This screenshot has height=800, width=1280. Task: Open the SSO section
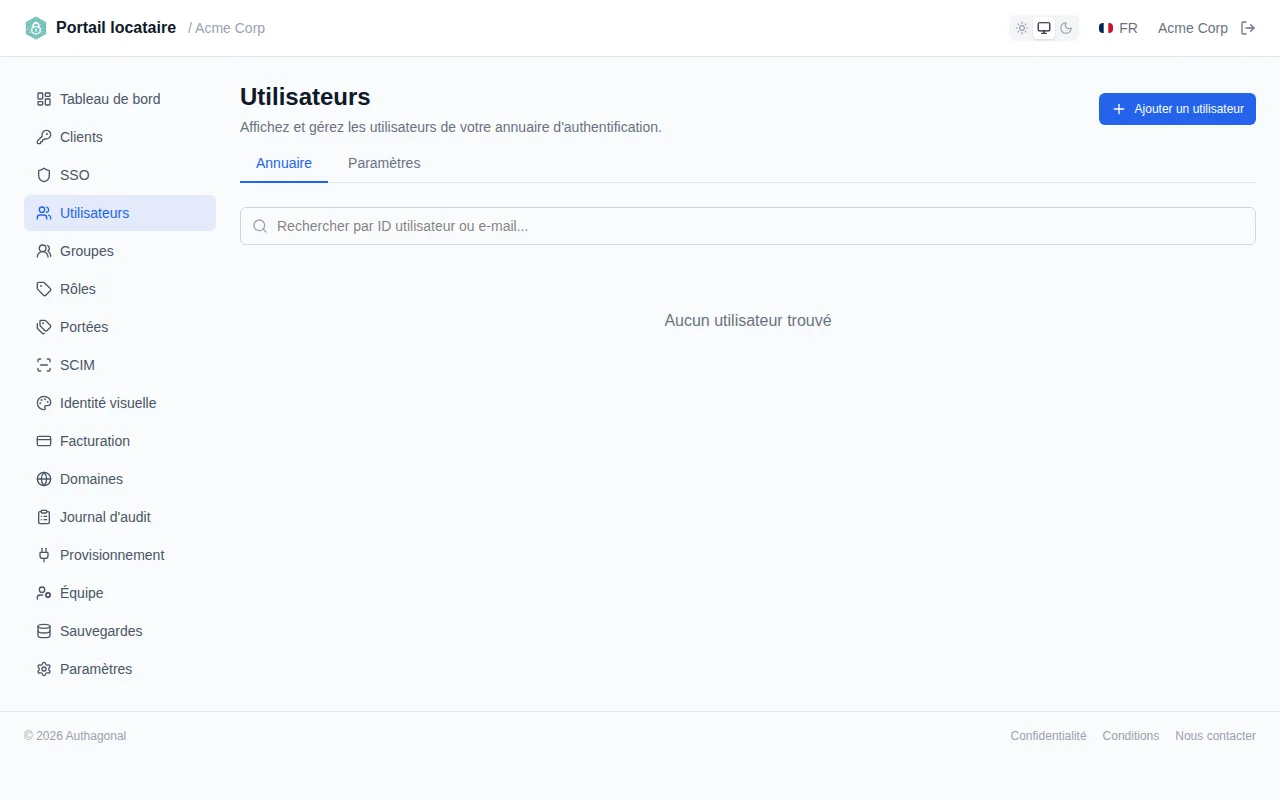coord(120,175)
